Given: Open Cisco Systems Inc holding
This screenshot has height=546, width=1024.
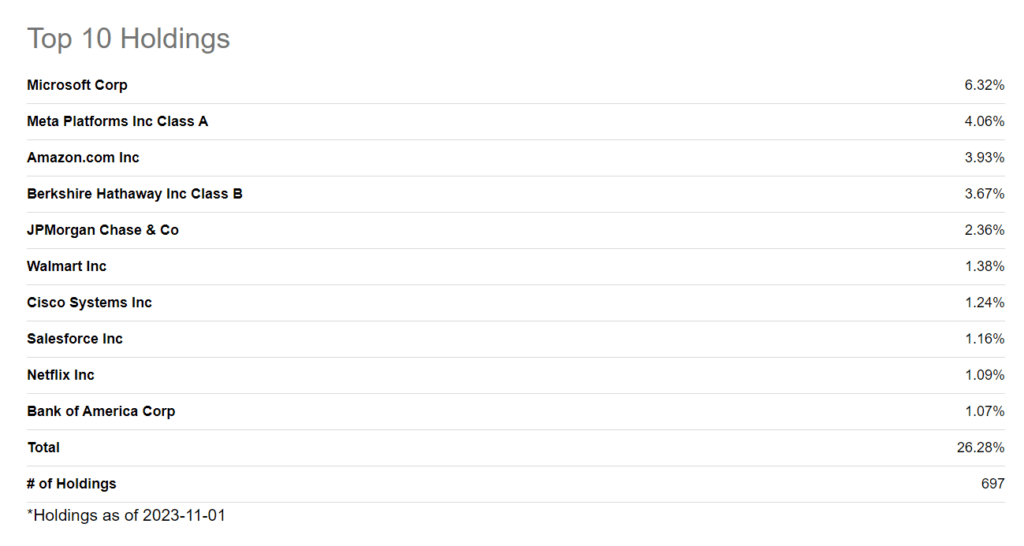Looking at the screenshot, I should (x=89, y=302).
